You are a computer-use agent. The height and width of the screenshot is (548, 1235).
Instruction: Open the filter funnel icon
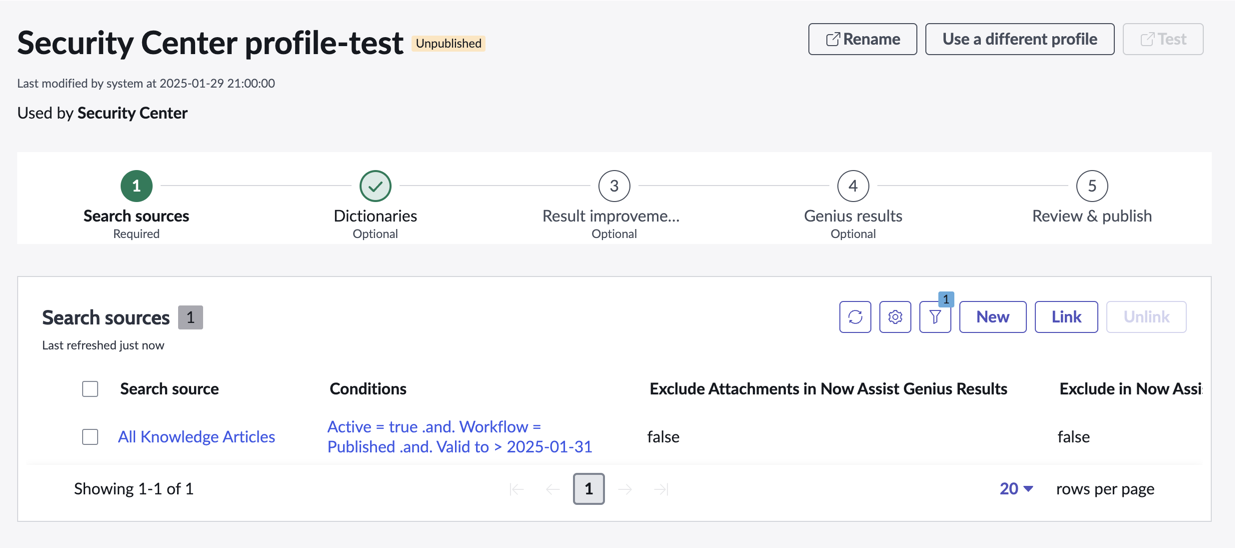(935, 317)
